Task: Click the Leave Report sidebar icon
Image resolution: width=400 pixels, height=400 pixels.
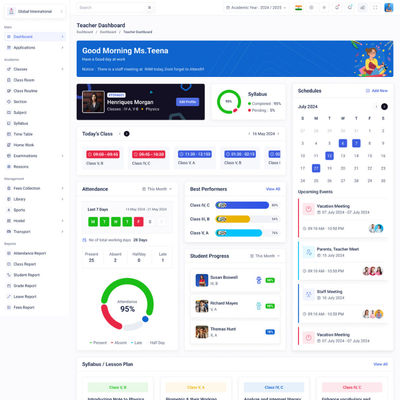Action: pyautogui.click(x=9, y=297)
